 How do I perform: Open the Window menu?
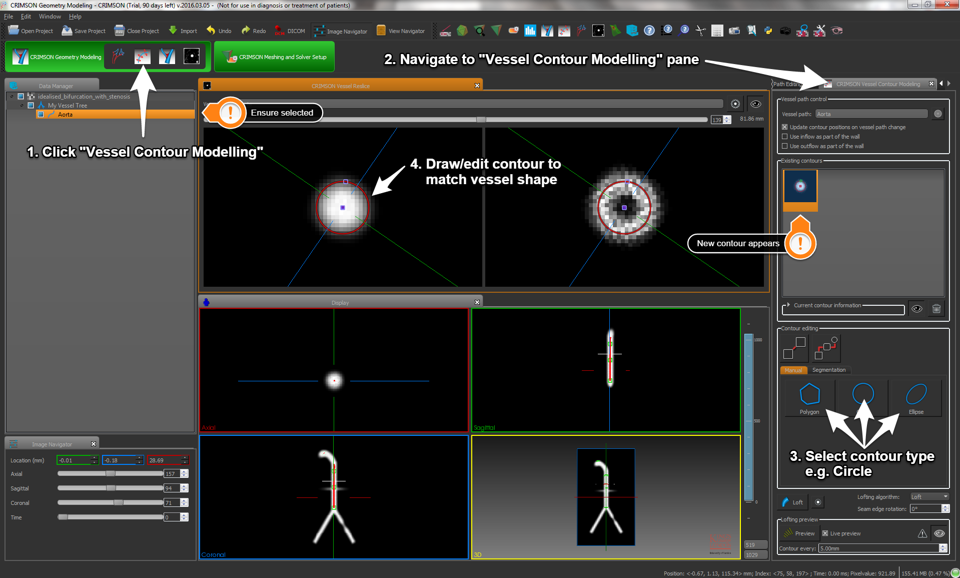coord(49,17)
